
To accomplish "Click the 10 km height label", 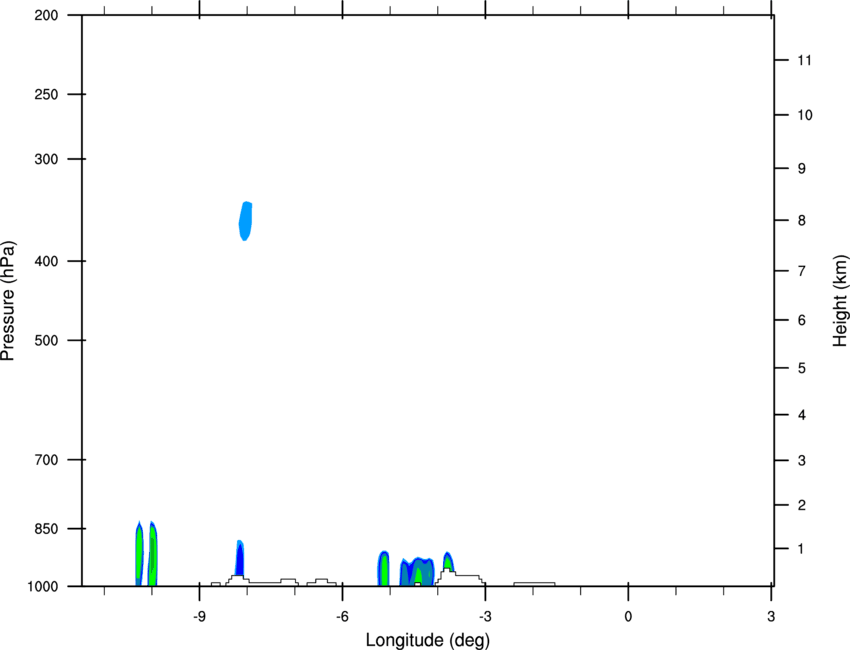I will tap(804, 115).
